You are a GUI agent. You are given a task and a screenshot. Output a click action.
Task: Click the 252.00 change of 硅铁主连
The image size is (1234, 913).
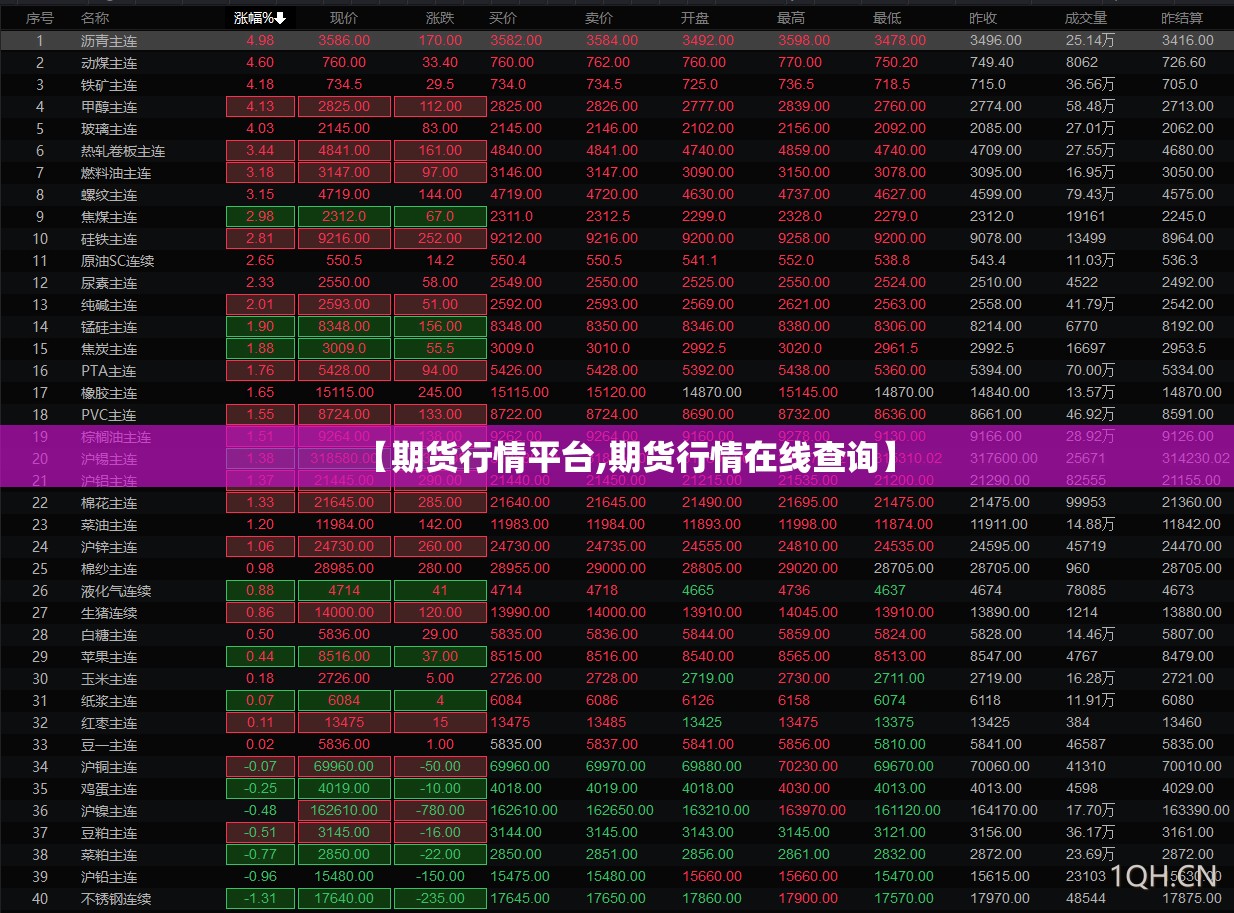click(x=440, y=239)
